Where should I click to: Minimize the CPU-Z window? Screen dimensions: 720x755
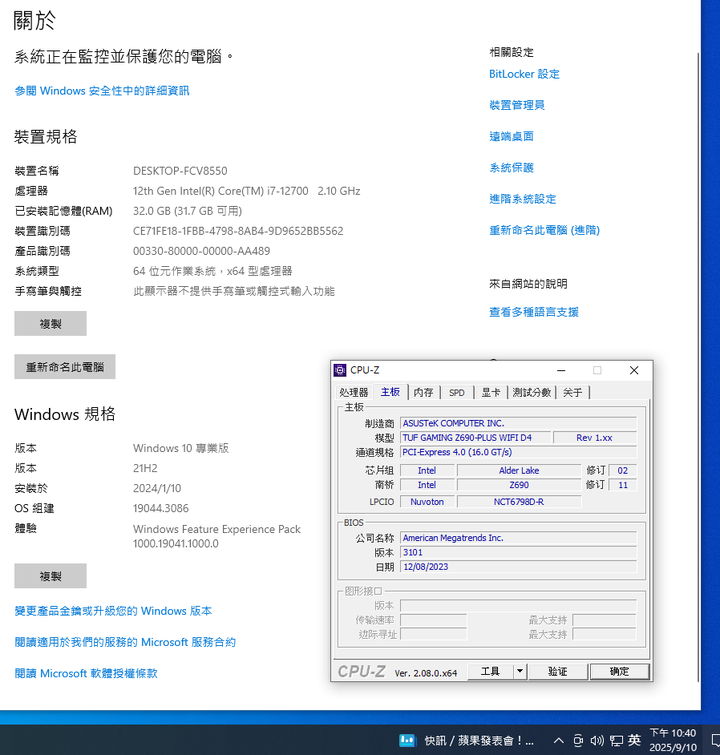(561, 370)
